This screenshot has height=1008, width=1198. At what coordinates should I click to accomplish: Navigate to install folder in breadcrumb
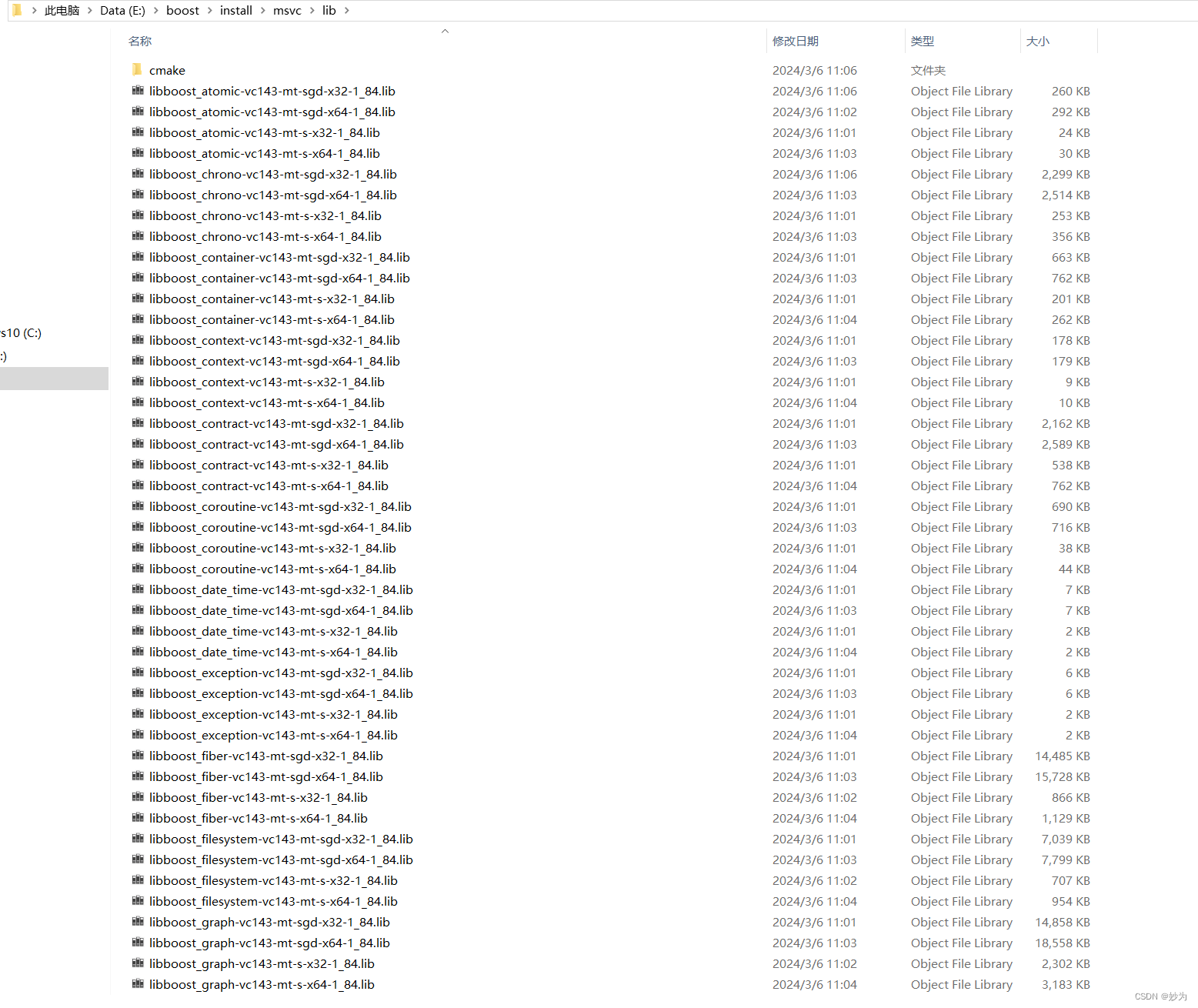tap(236, 11)
